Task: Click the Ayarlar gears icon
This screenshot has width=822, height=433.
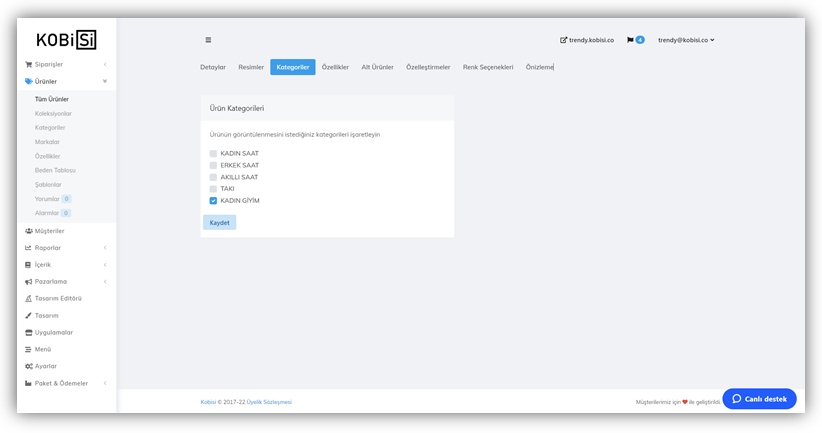Action: point(28,366)
